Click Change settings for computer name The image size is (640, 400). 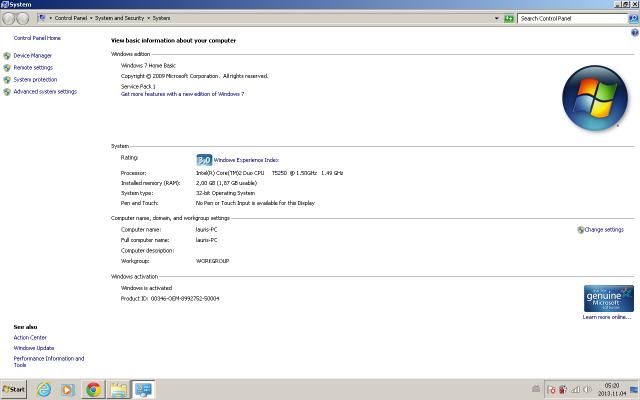click(x=603, y=229)
